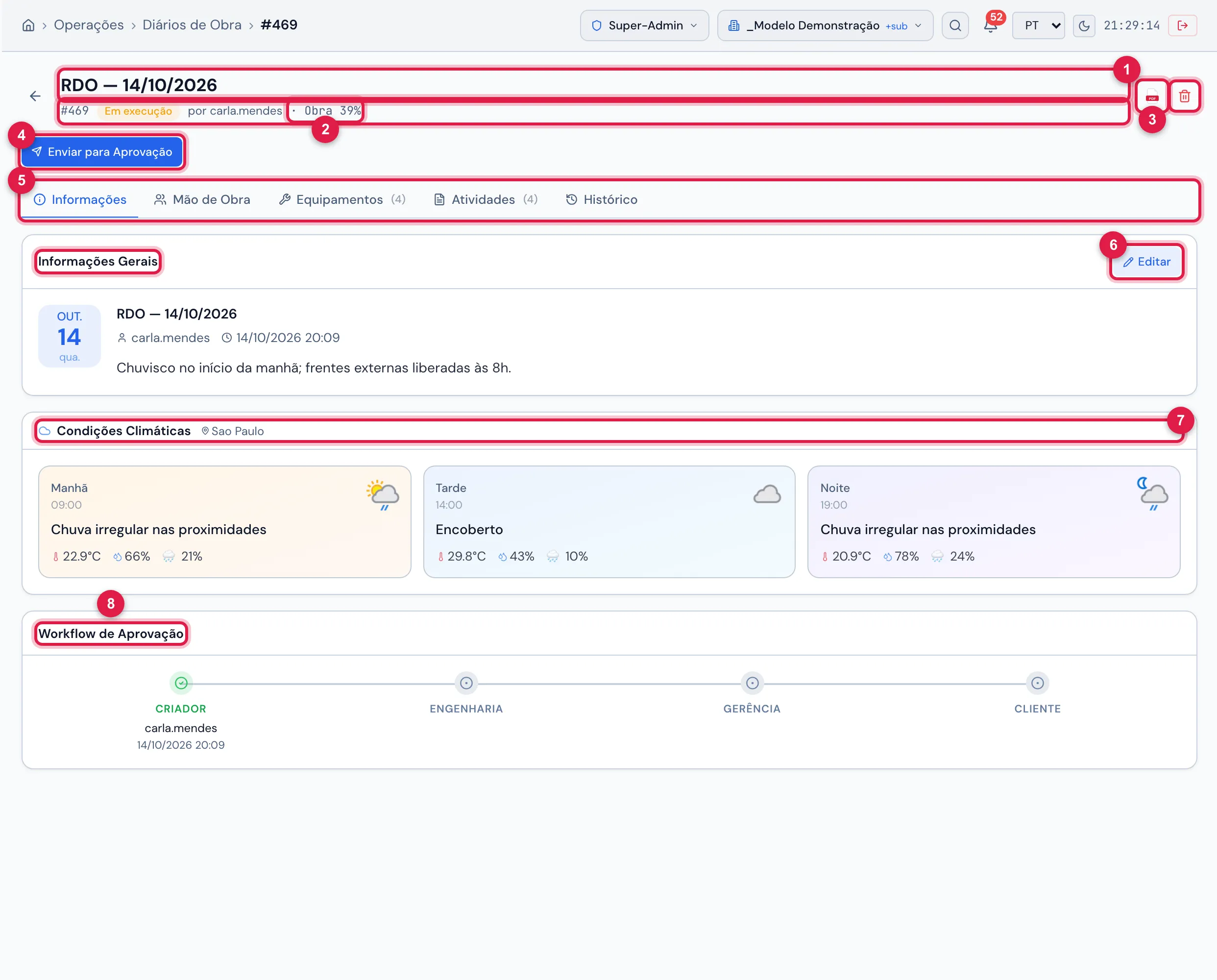The image size is (1217, 980).
Task: Open the Histórico tab
Action: point(602,199)
